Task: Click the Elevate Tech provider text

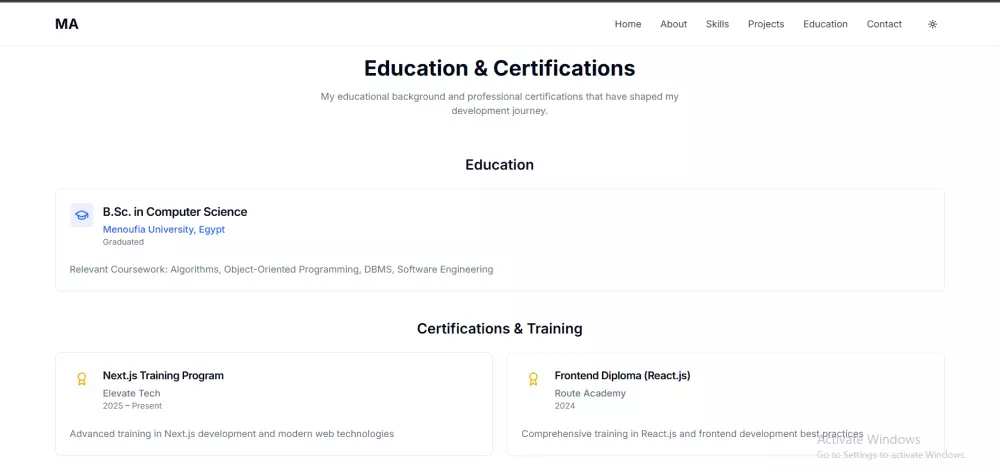Action: [x=131, y=393]
